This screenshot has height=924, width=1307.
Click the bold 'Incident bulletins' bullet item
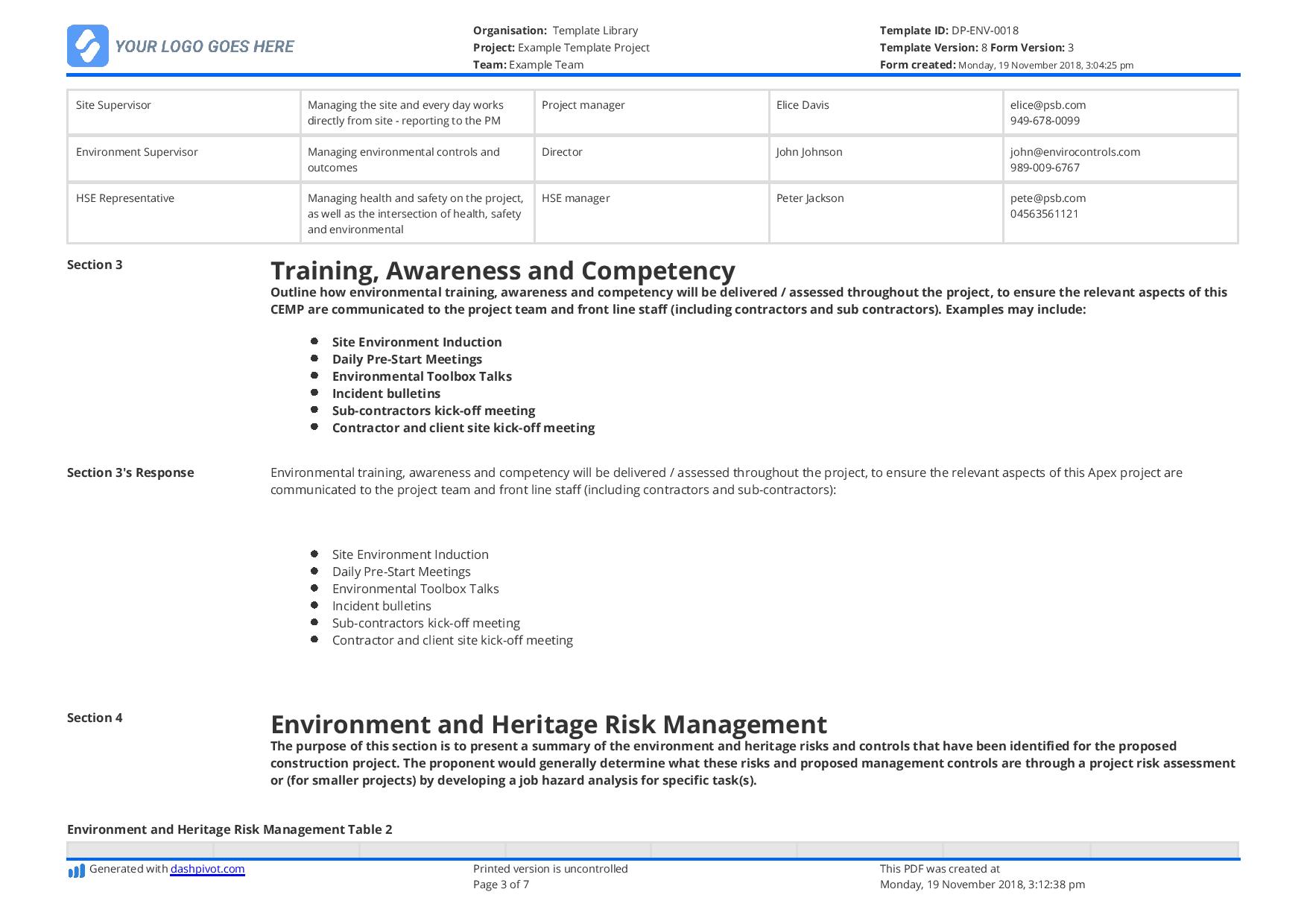386,393
